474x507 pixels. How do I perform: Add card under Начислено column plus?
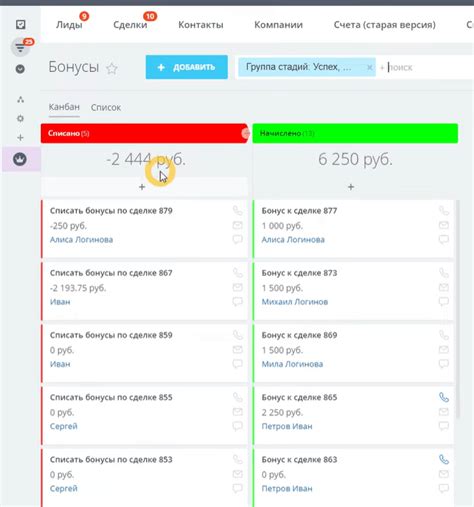[351, 187]
